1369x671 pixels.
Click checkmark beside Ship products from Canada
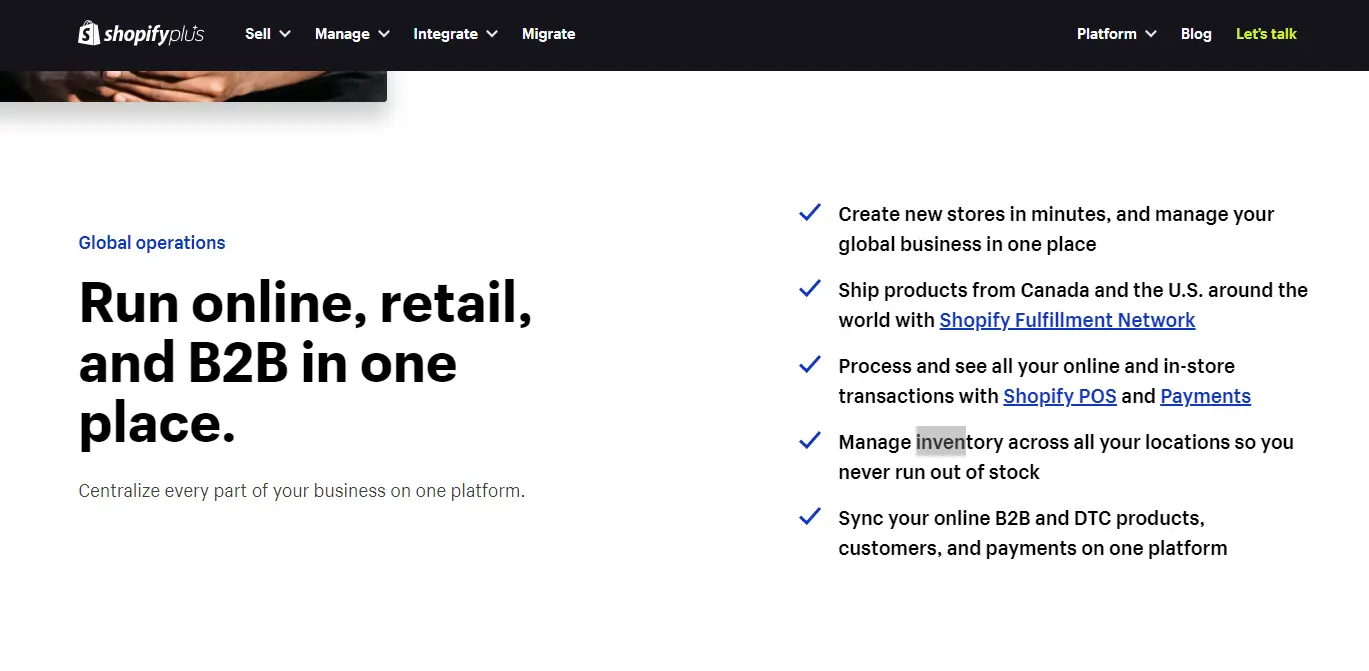(810, 289)
